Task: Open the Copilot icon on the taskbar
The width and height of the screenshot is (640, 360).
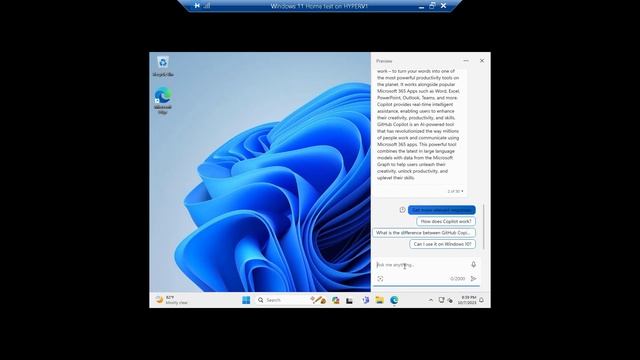Action: [336, 300]
